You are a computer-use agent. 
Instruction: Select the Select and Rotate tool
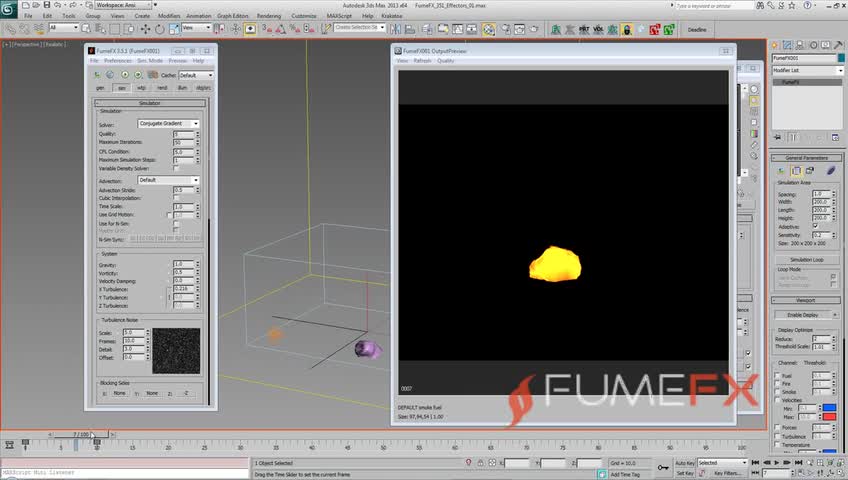coord(160,29)
